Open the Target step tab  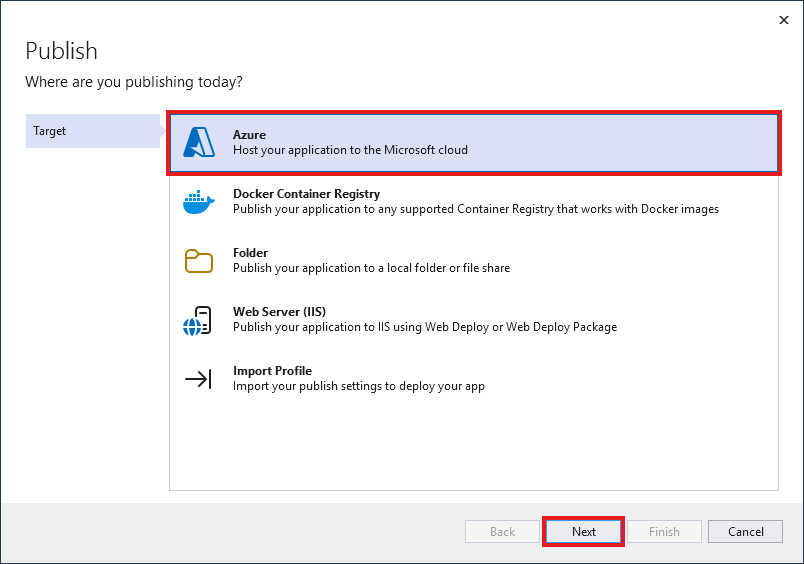coord(93,131)
